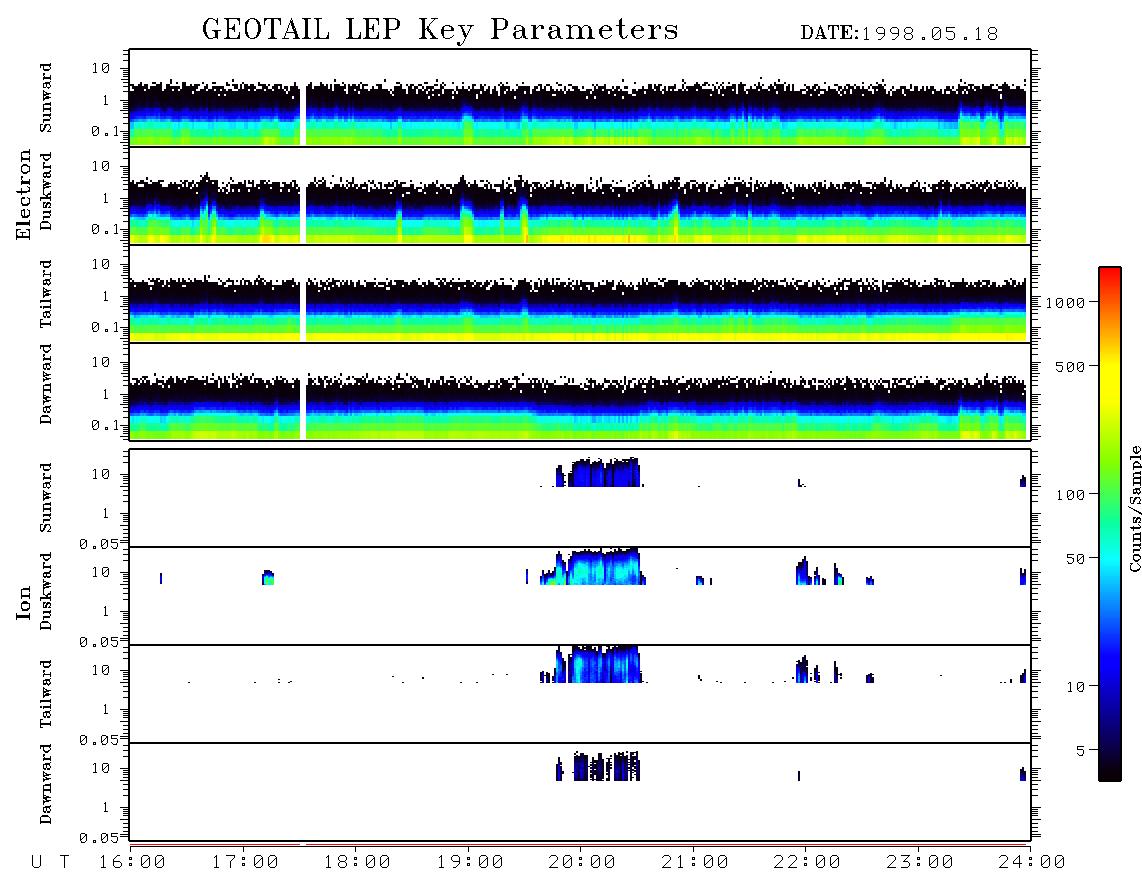Select the Electron "Sunward" axis label
1142x880 pixels.
pyautogui.click(x=46, y=98)
